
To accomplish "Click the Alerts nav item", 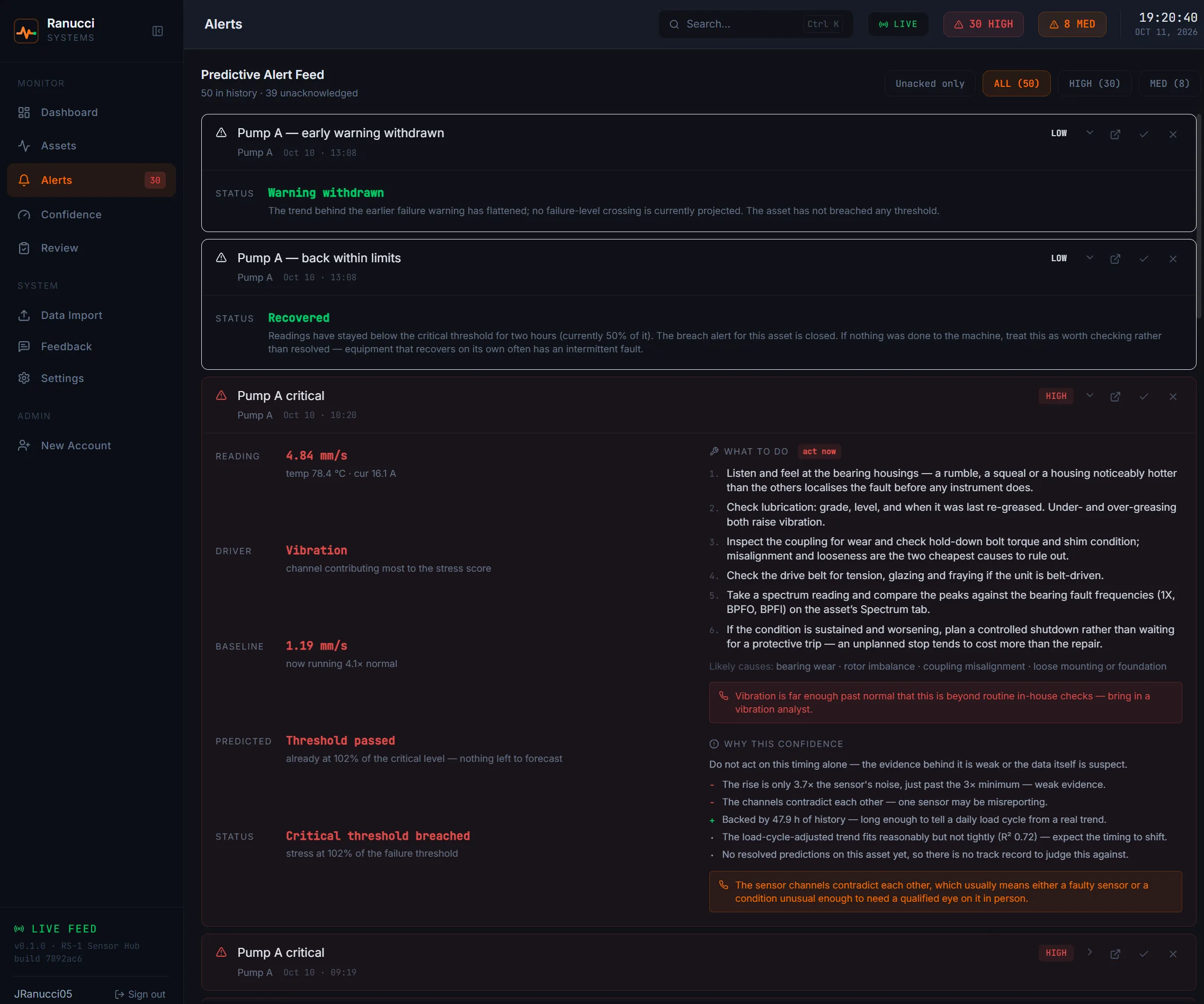I will click(x=91, y=180).
